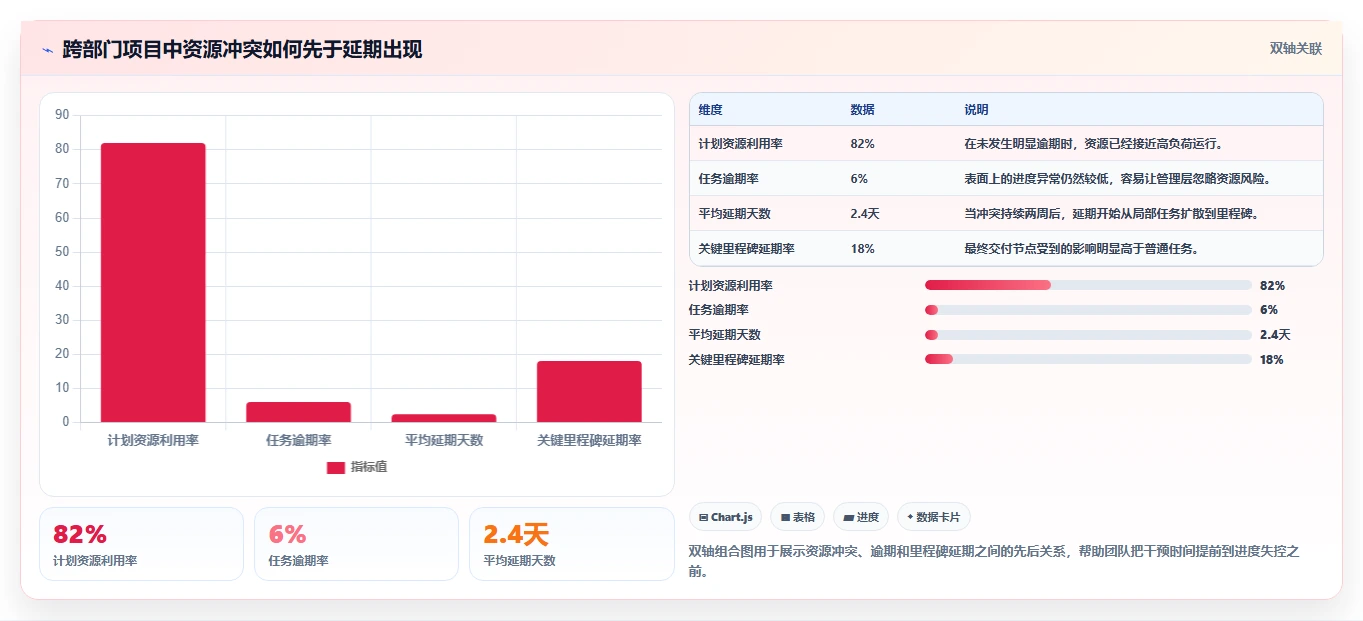Click the 2.4天 value in the table
This screenshot has height=621, width=1363.
point(864,214)
